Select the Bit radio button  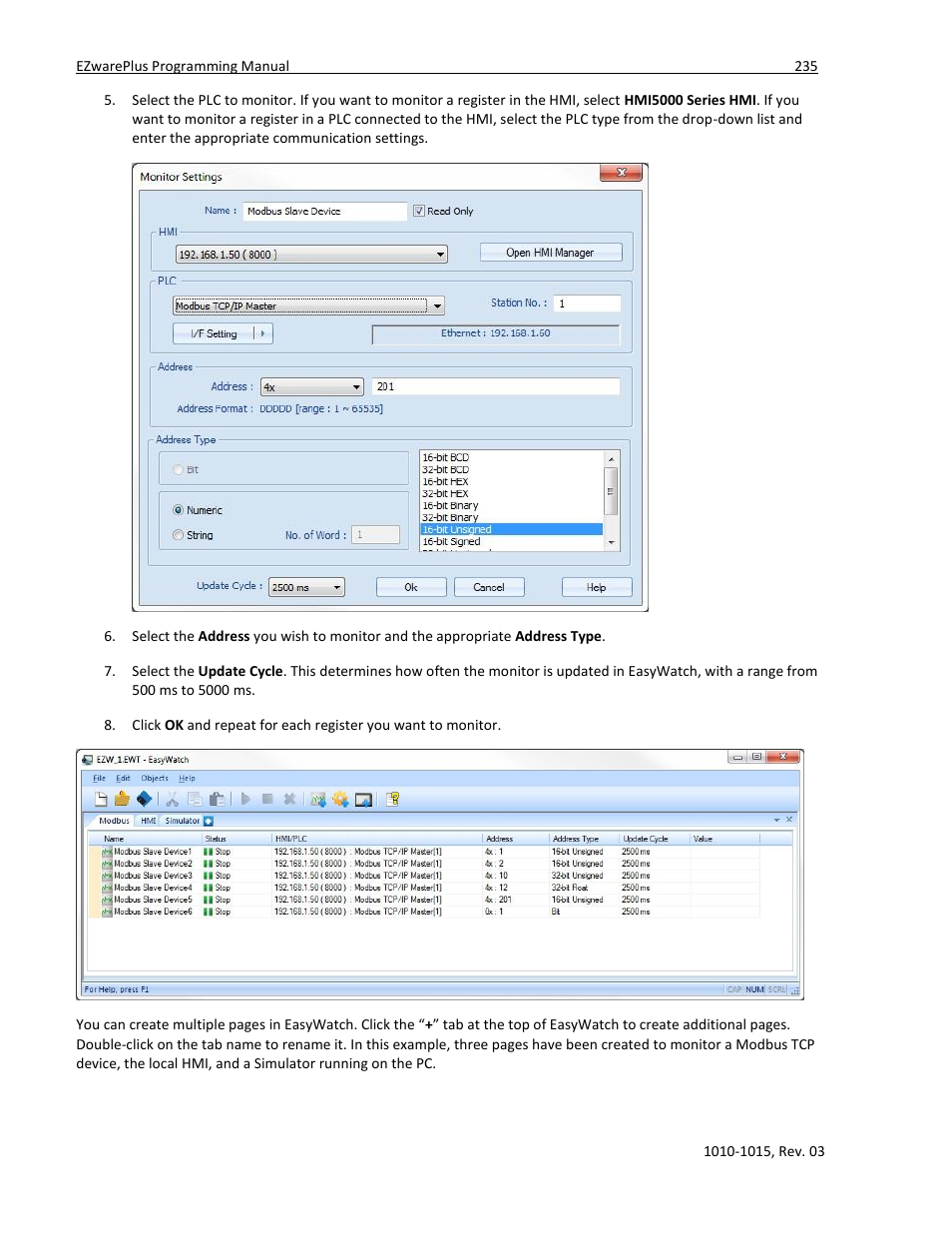click(x=178, y=469)
